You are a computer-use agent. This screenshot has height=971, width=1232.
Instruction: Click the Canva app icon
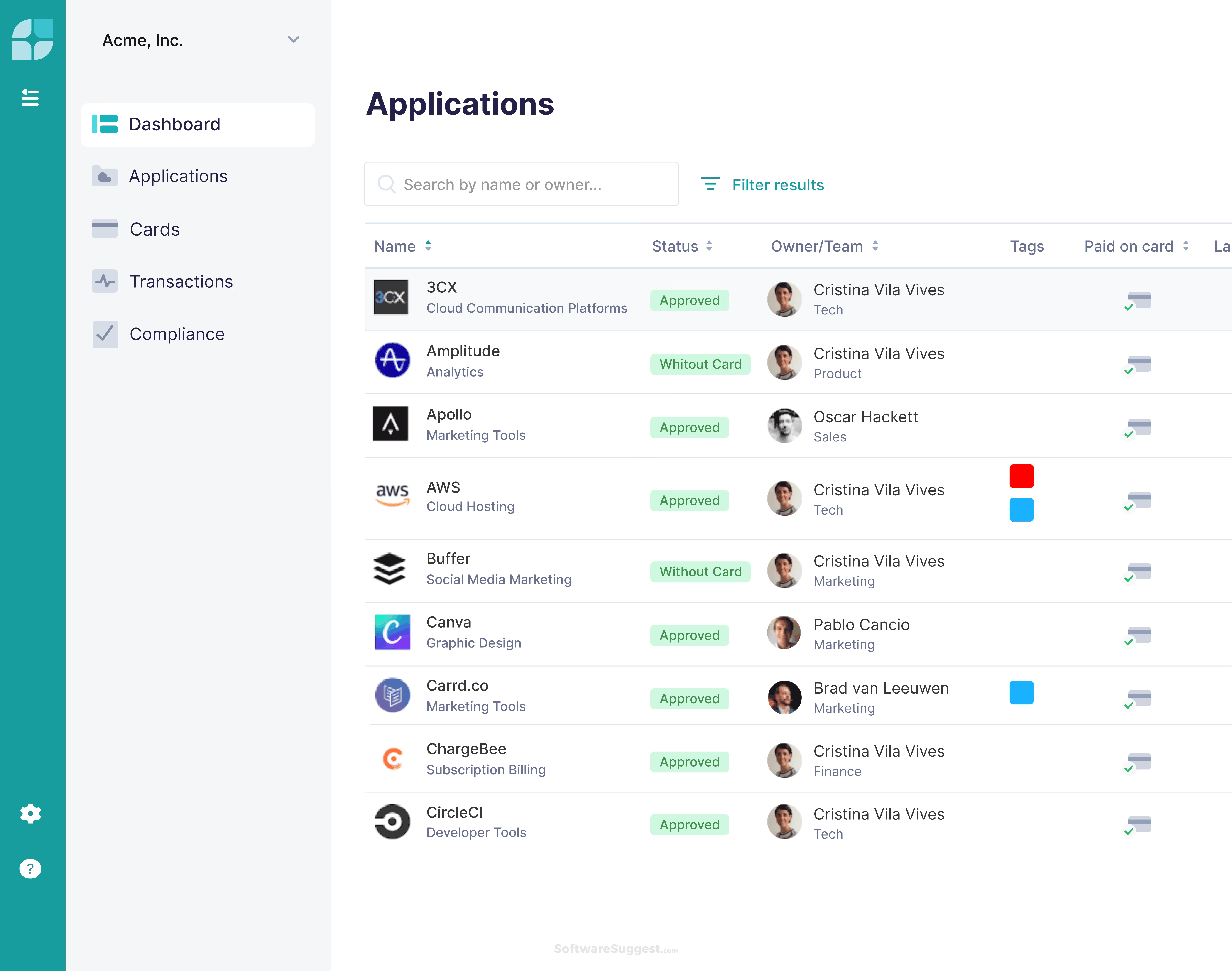(x=392, y=632)
